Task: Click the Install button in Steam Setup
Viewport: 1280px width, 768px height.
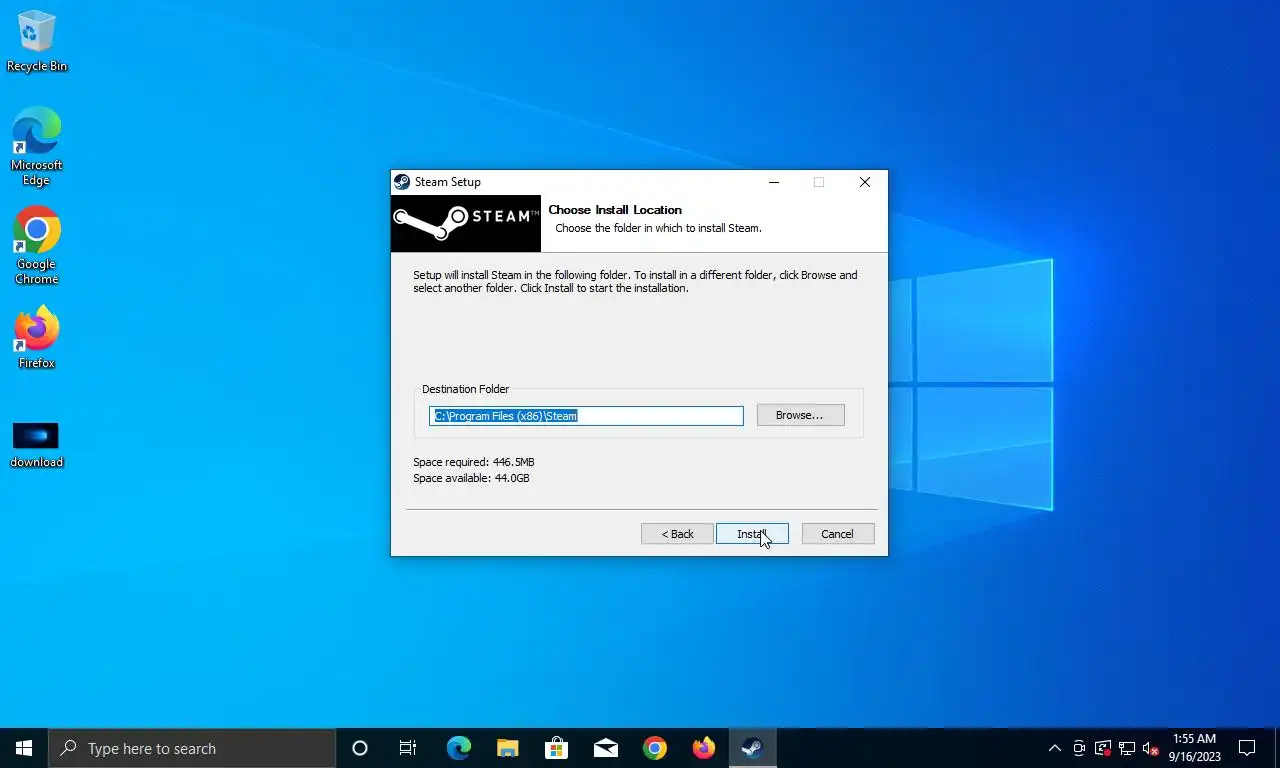Action: tap(752, 534)
